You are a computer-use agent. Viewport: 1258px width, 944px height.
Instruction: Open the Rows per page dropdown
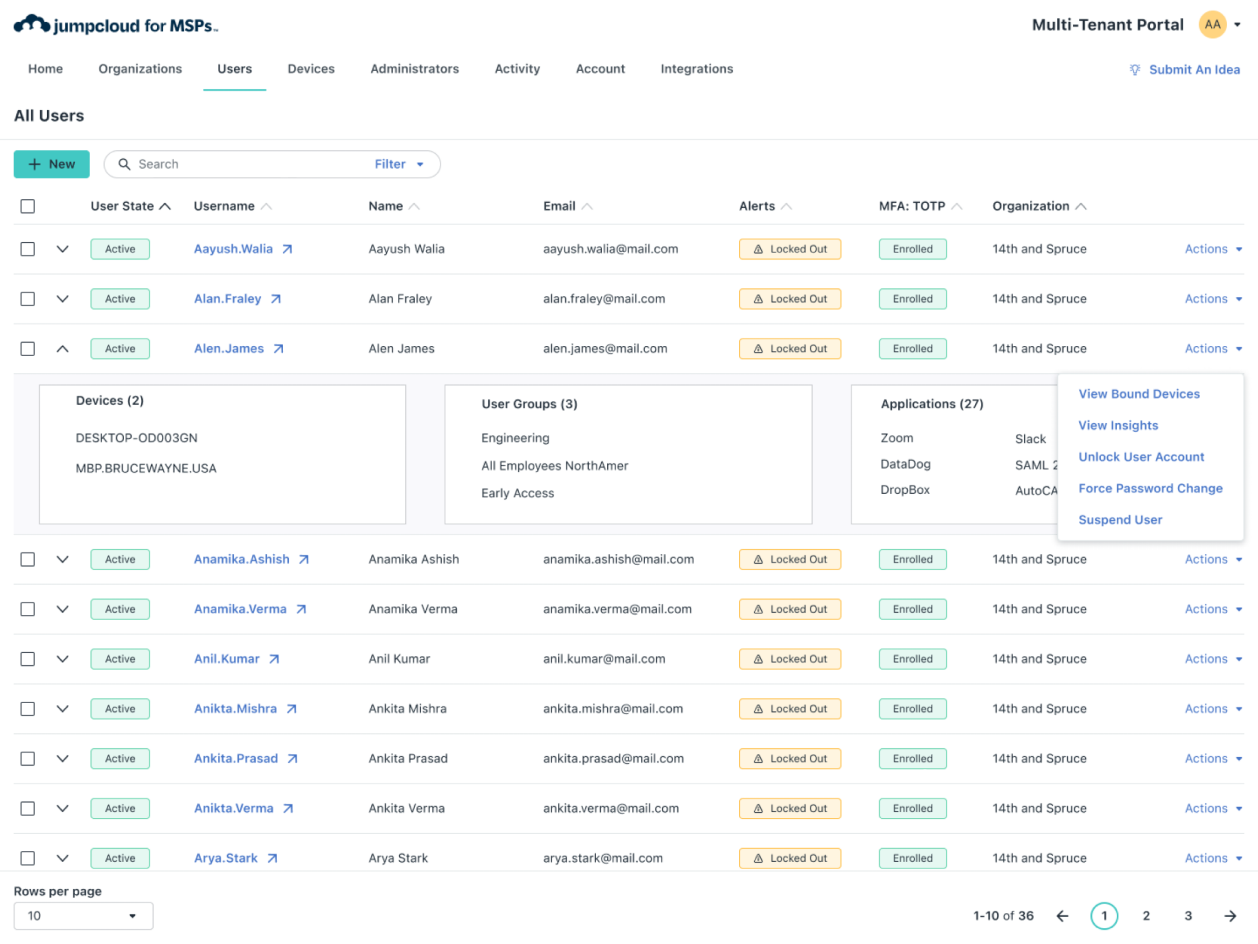coord(83,916)
